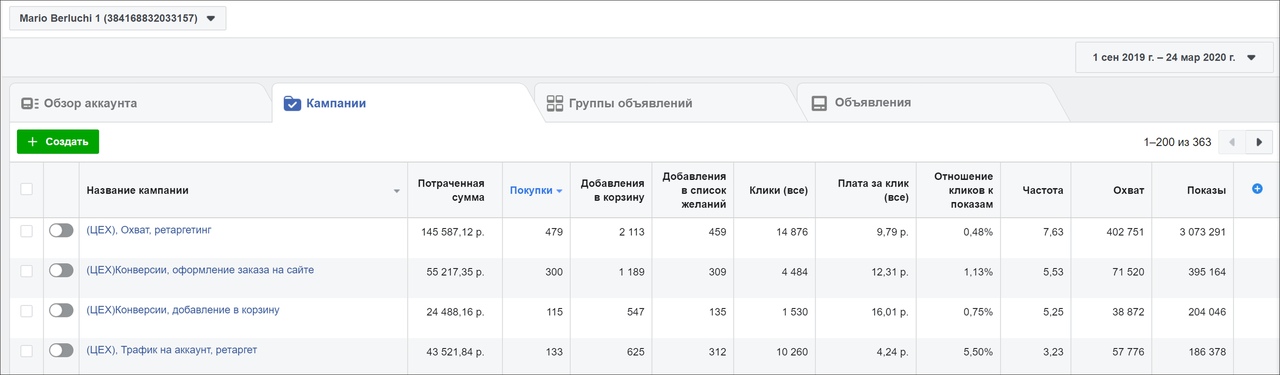Select checkbox for (ЦЕХ), Охват, ретаргетинг
The image size is (1280, 375).
click(x=27, y=231)
